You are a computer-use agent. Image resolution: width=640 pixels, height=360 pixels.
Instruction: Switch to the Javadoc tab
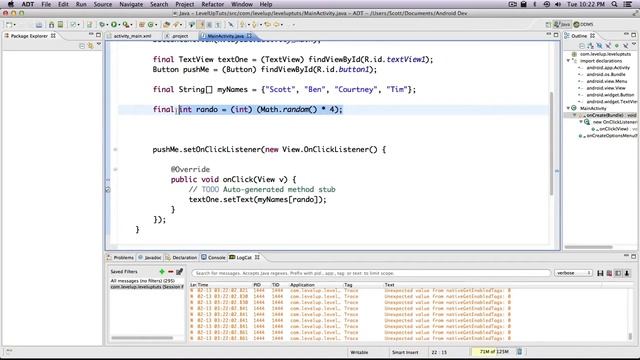pos(150,258)
